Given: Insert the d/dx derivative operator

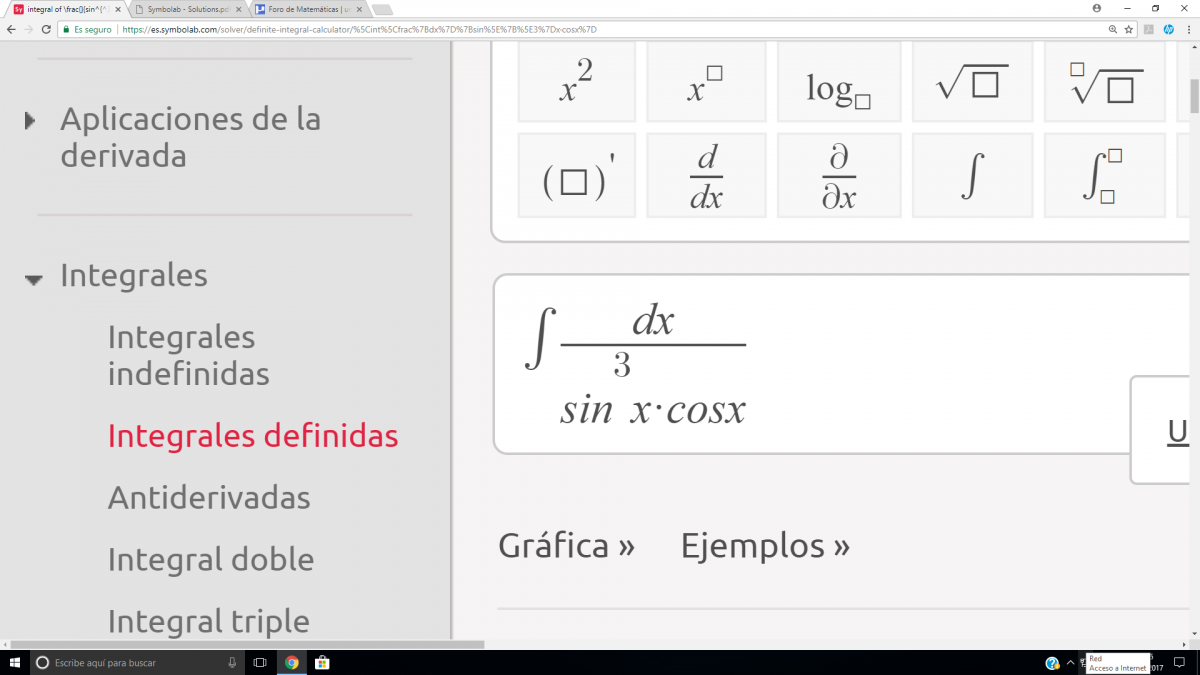Looking at the screenshot, I should [x=706, y=176].
